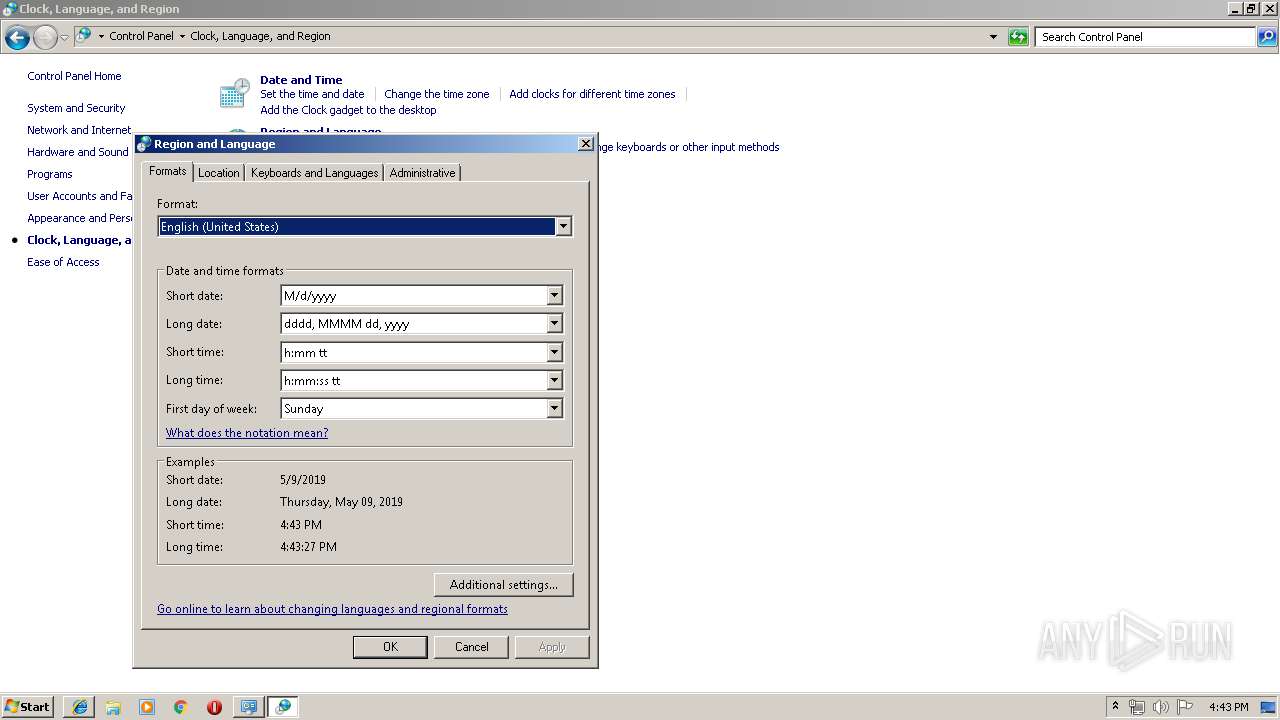Go to Control Panel Home
This screenshot has height=720, width=1280.
pyautogui.click(x=74, y=76)
